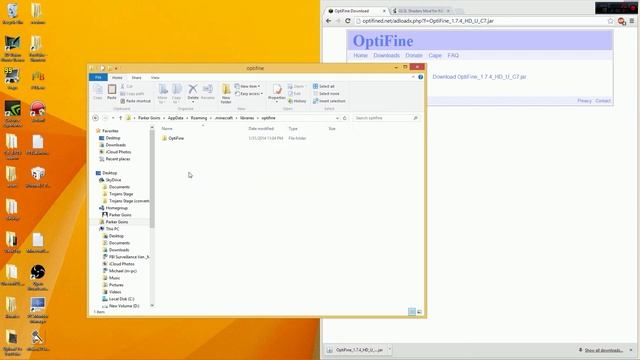Viewport: 640px width, 360px height.
Task: Open the Easy access dropdown
Action: pyautogui.click(x=249, y=93)
